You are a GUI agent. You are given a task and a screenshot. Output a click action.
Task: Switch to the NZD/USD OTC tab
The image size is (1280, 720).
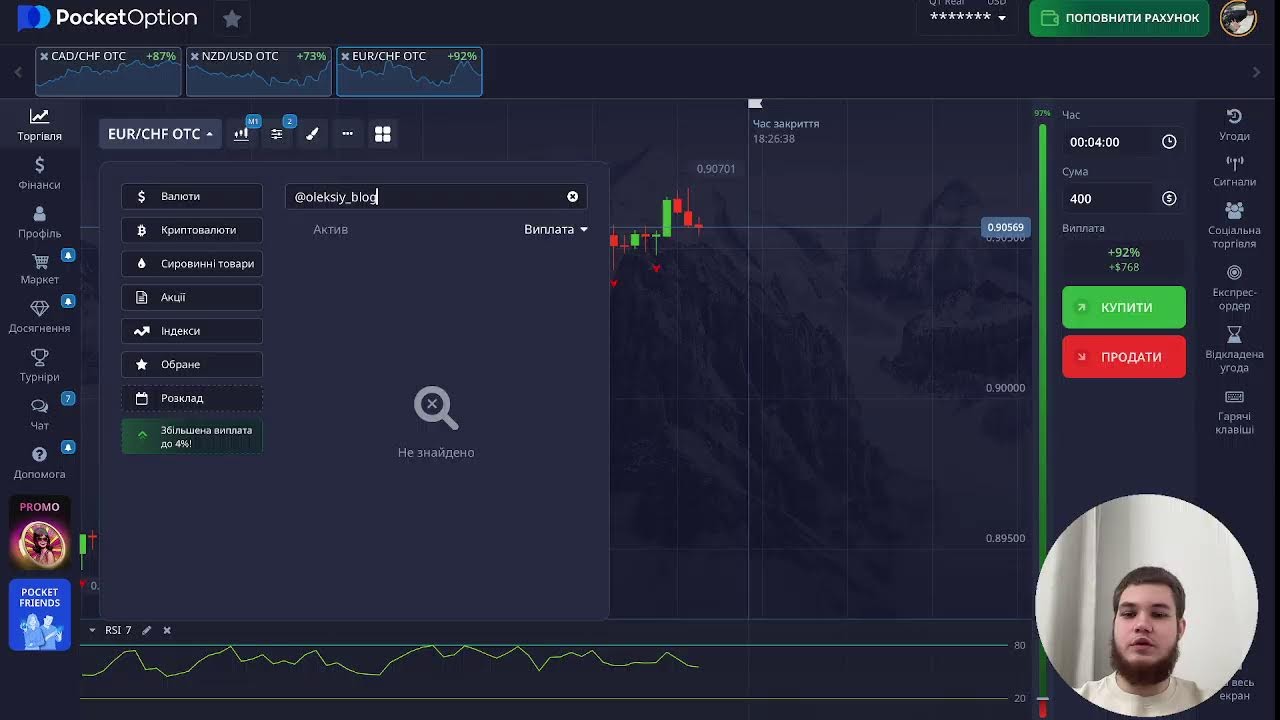coord(258,71)
